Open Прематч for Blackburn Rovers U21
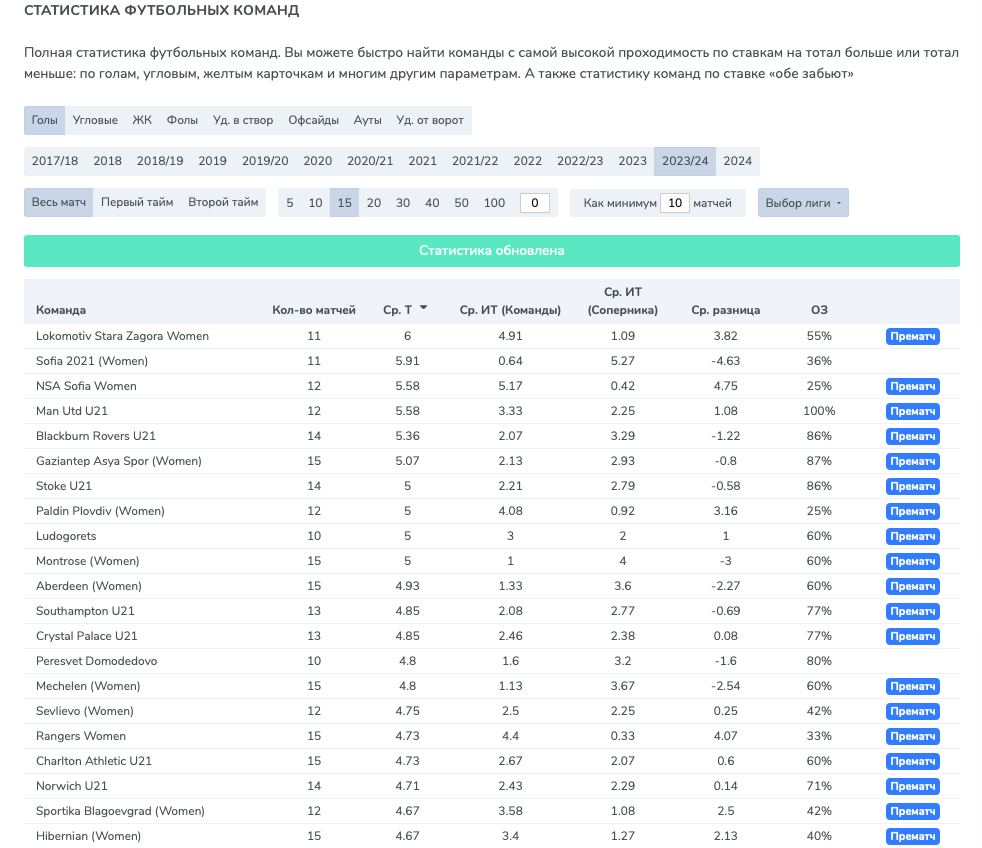This screenshot has height=848, width=982. click(x=912, y=437)
